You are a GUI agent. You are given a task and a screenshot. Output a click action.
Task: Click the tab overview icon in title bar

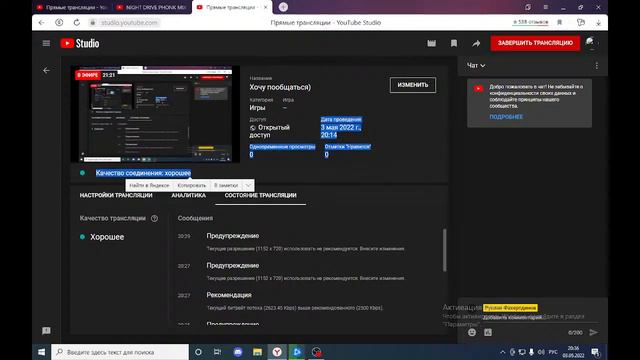528,7
